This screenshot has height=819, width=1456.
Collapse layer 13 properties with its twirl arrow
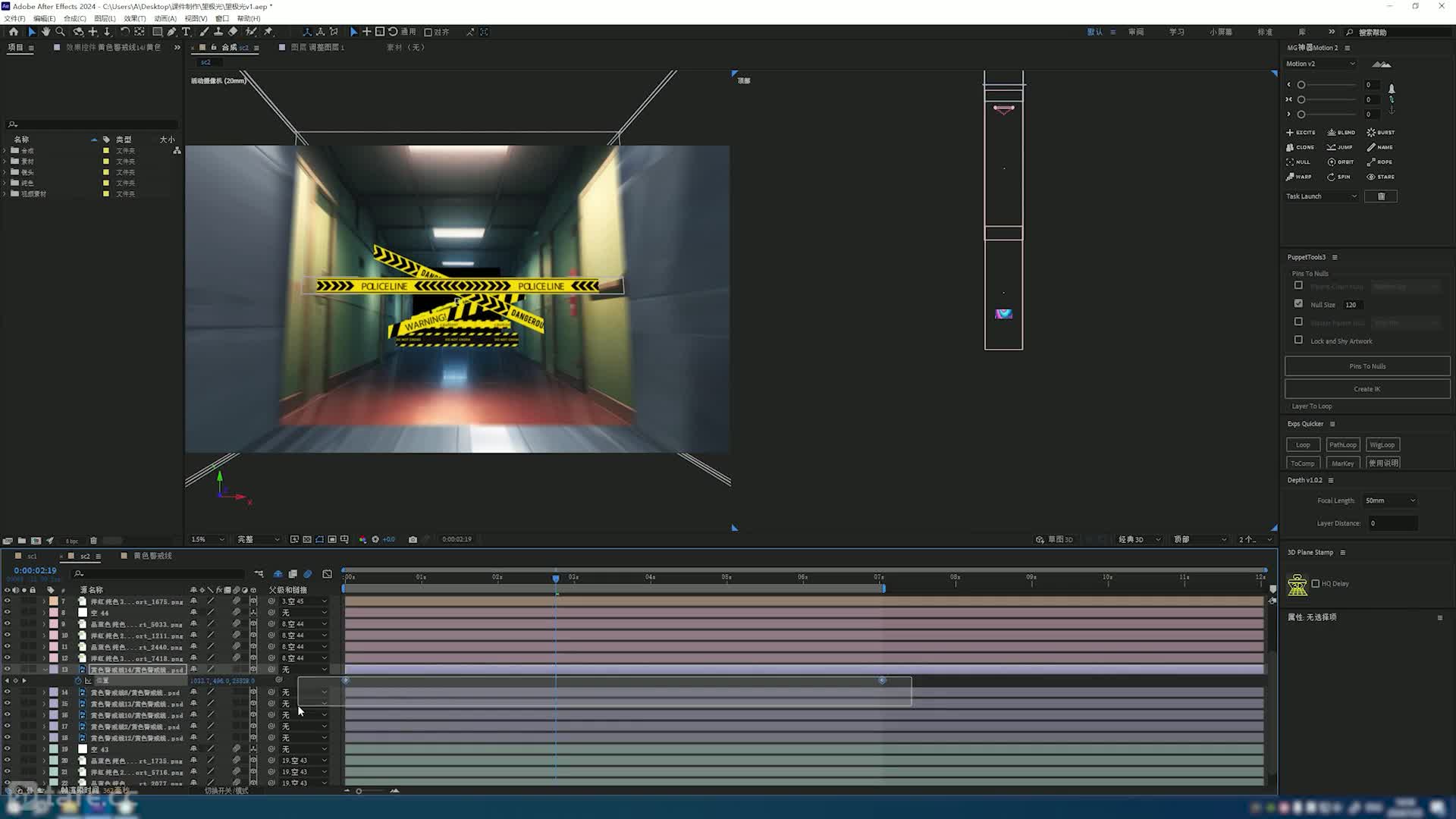pos(44,670)
